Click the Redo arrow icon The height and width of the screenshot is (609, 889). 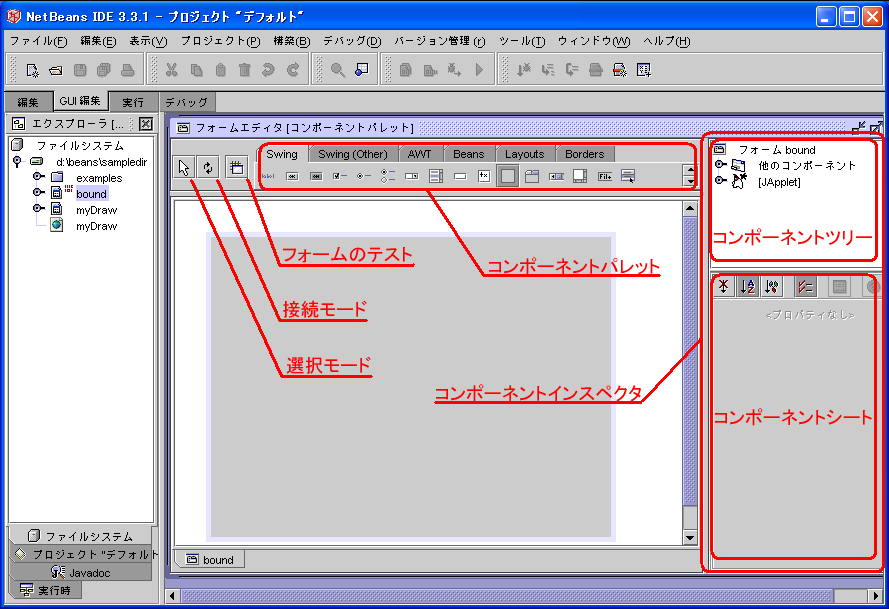click(x=293, y=70)
